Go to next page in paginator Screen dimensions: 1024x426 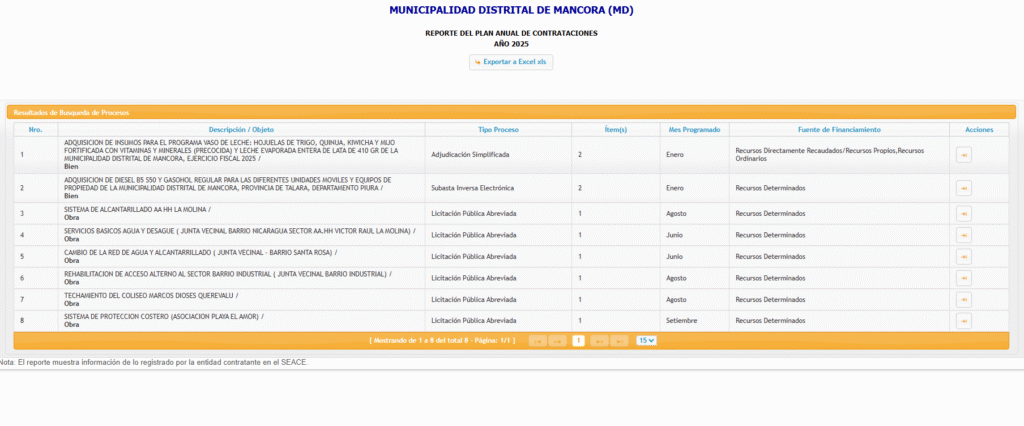pyautogui.click(x=599, y=340)
